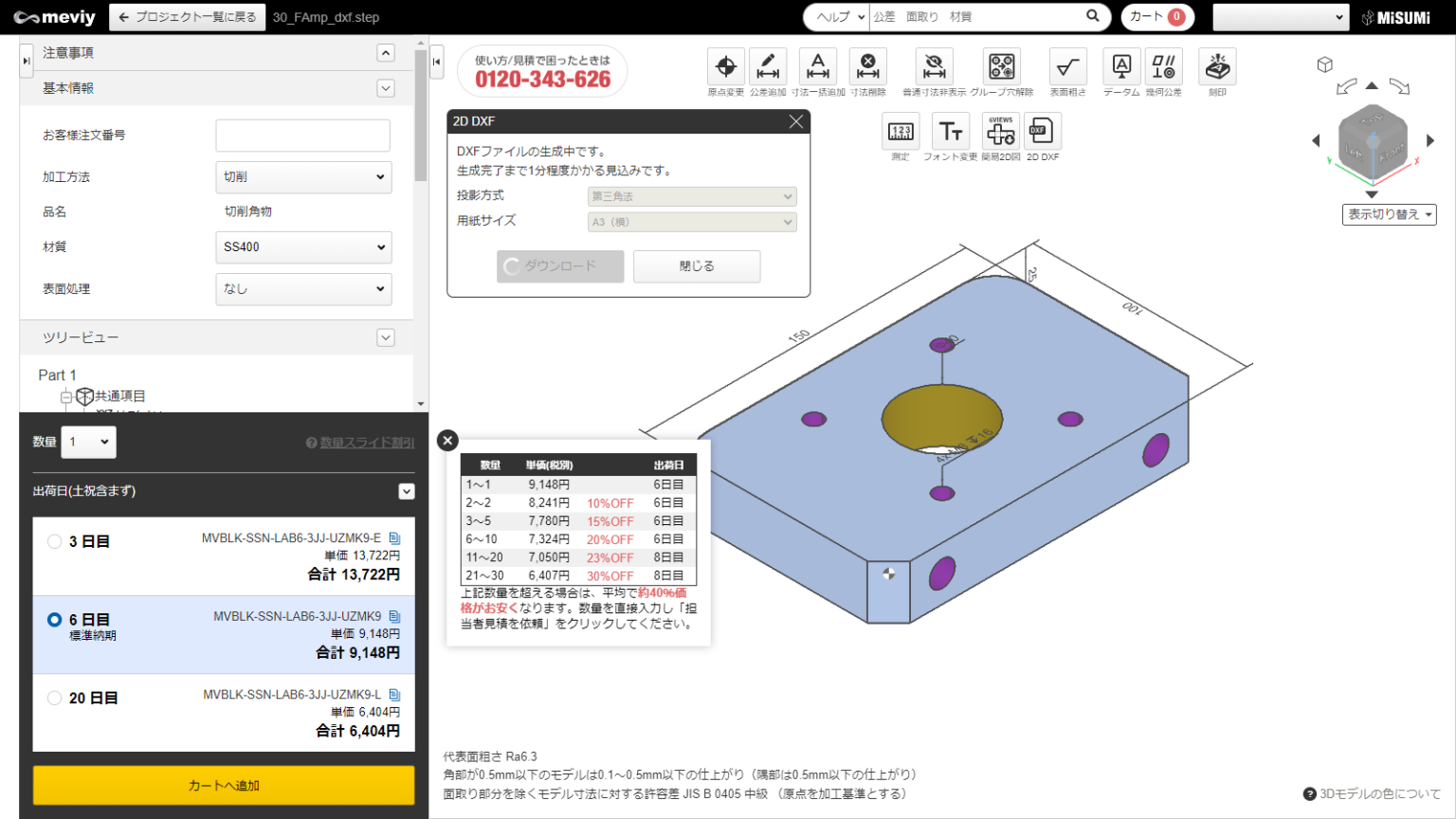Click the 簡易2D図 6-views icon
The image size is (1456, 819).
1000,132
